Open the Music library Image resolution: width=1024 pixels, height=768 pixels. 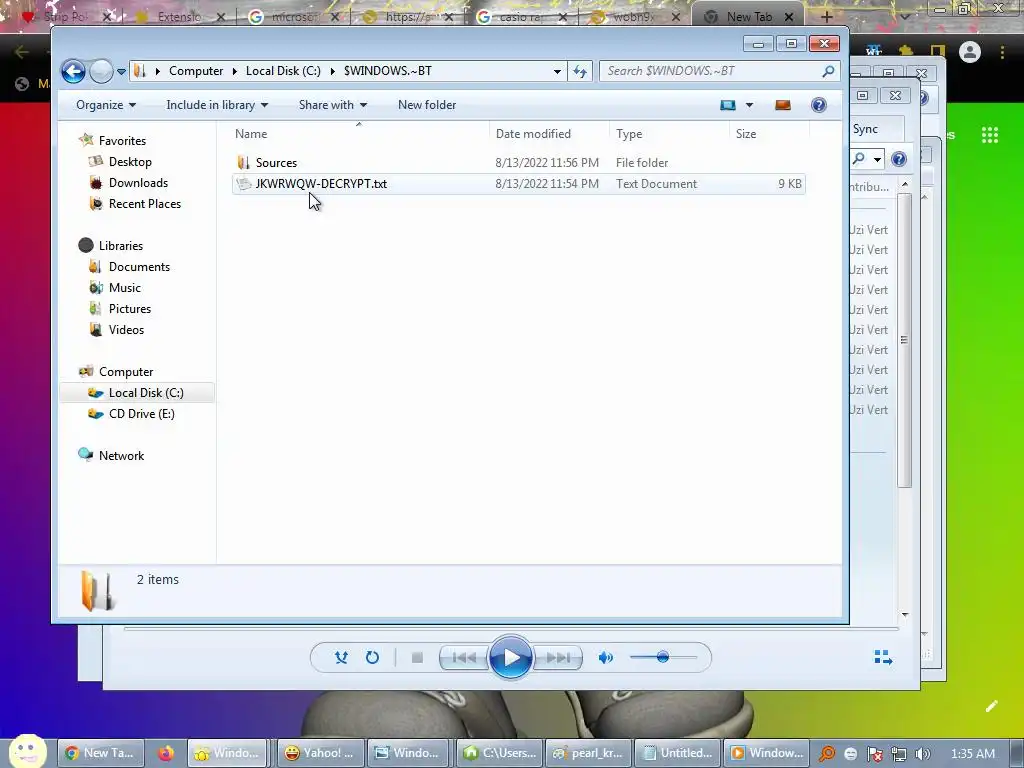click(x=125, y=288)
